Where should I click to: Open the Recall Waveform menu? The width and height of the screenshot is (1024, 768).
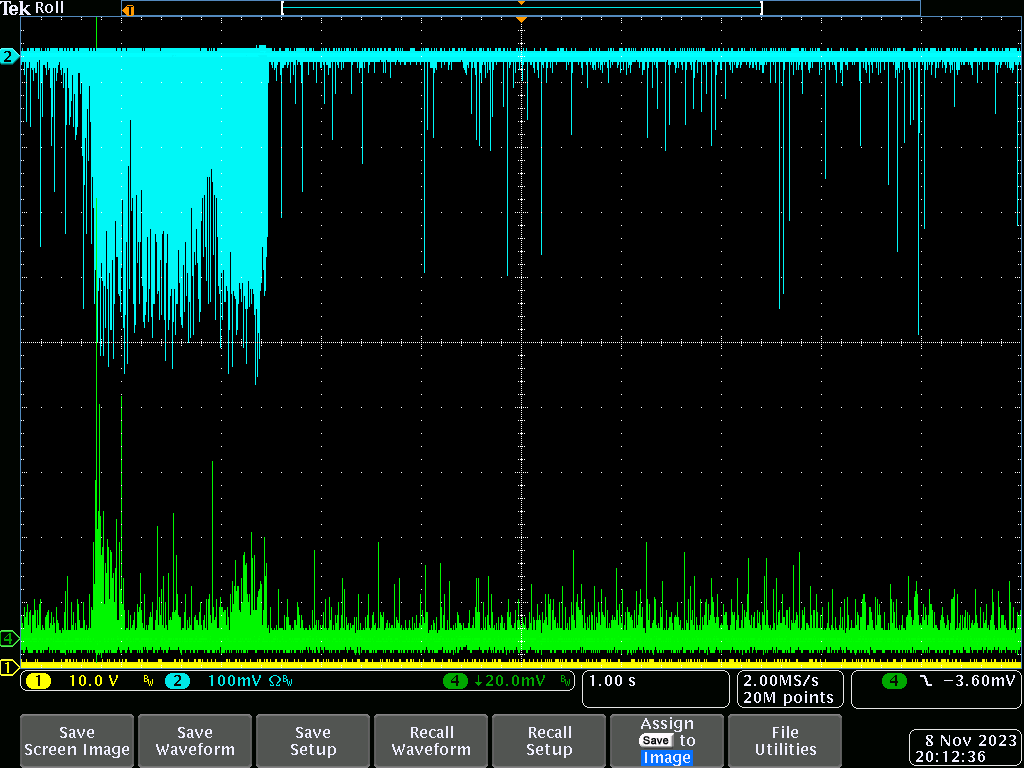(x=431, y=741)
